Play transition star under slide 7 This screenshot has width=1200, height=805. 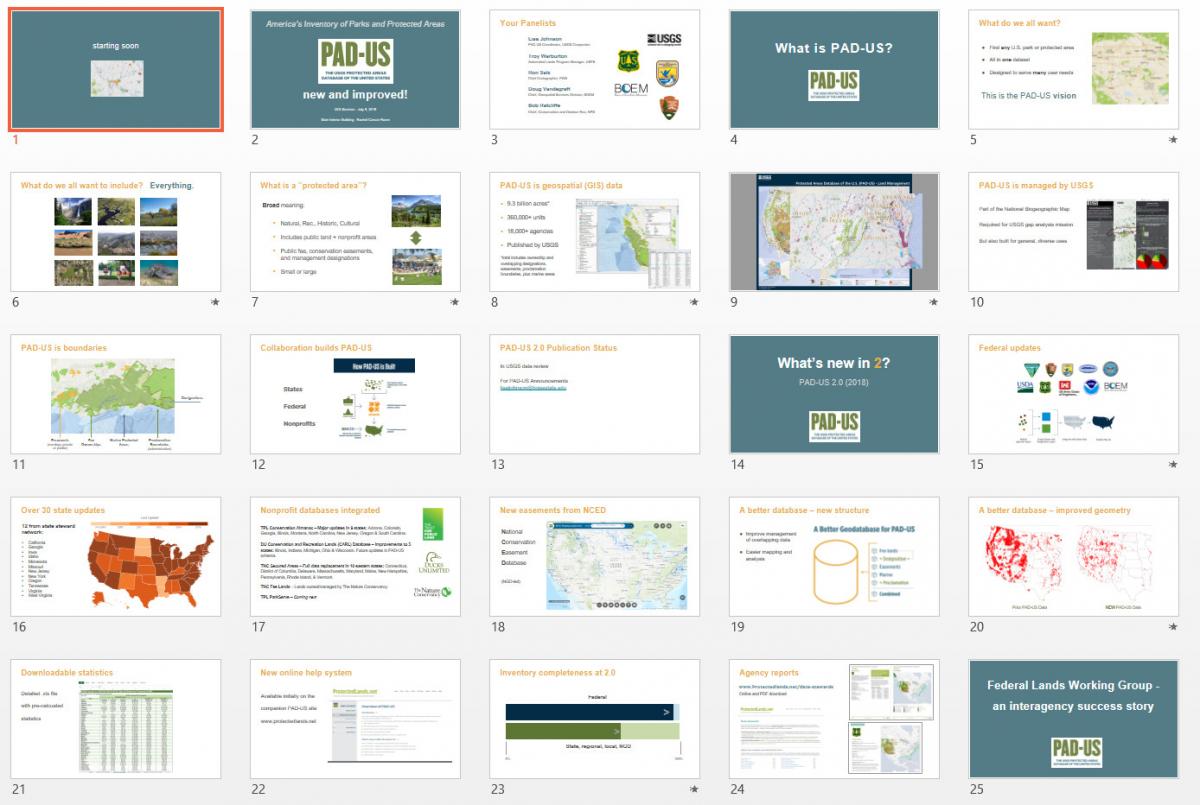coord(455,301)
